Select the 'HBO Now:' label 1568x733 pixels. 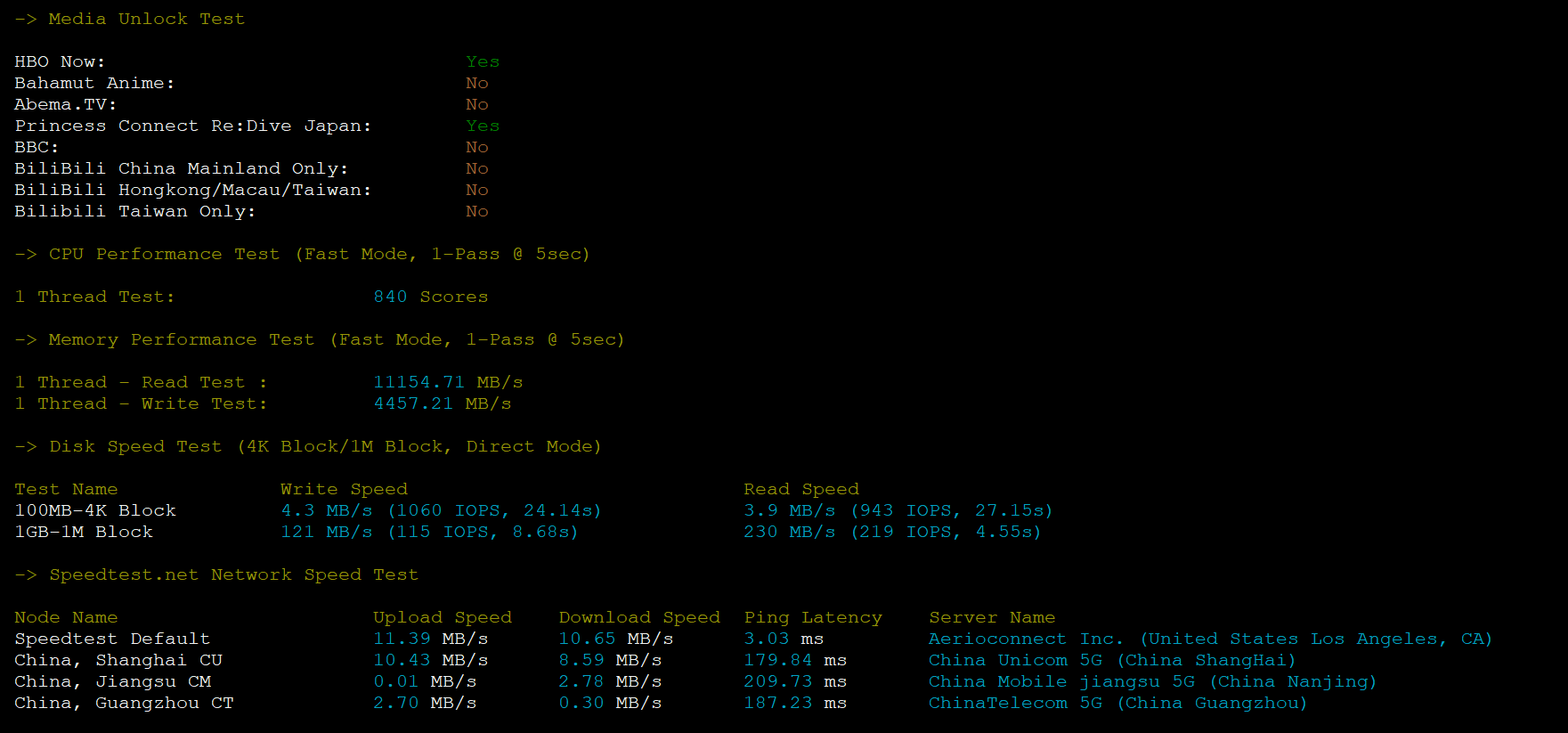point(60,61)
